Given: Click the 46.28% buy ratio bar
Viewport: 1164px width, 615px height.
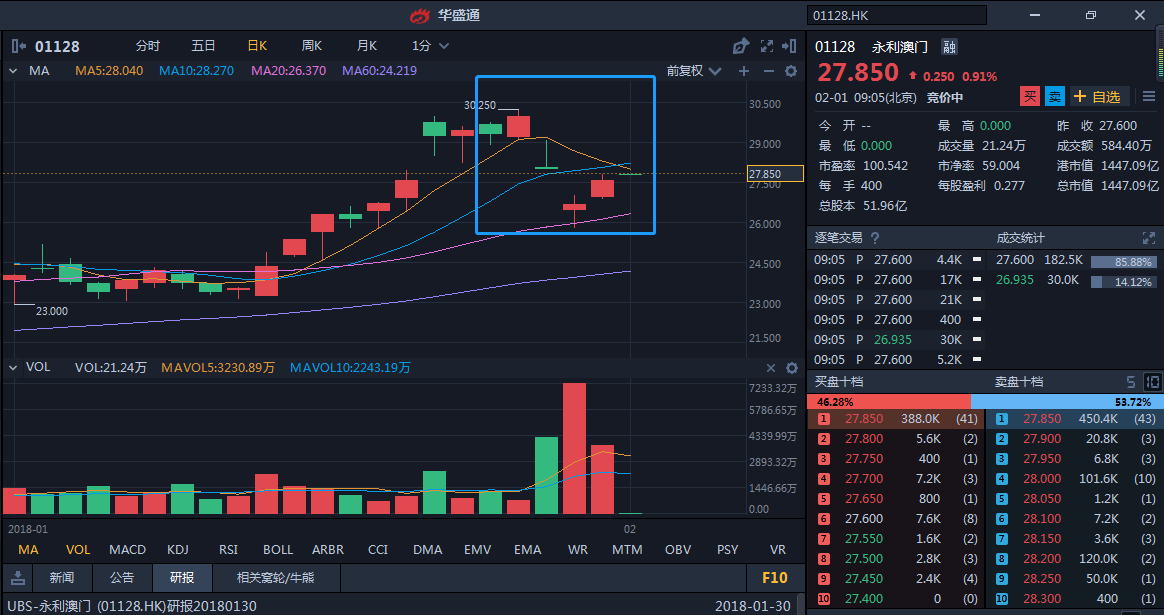Looking at the screenshot, I should point(889,402).
